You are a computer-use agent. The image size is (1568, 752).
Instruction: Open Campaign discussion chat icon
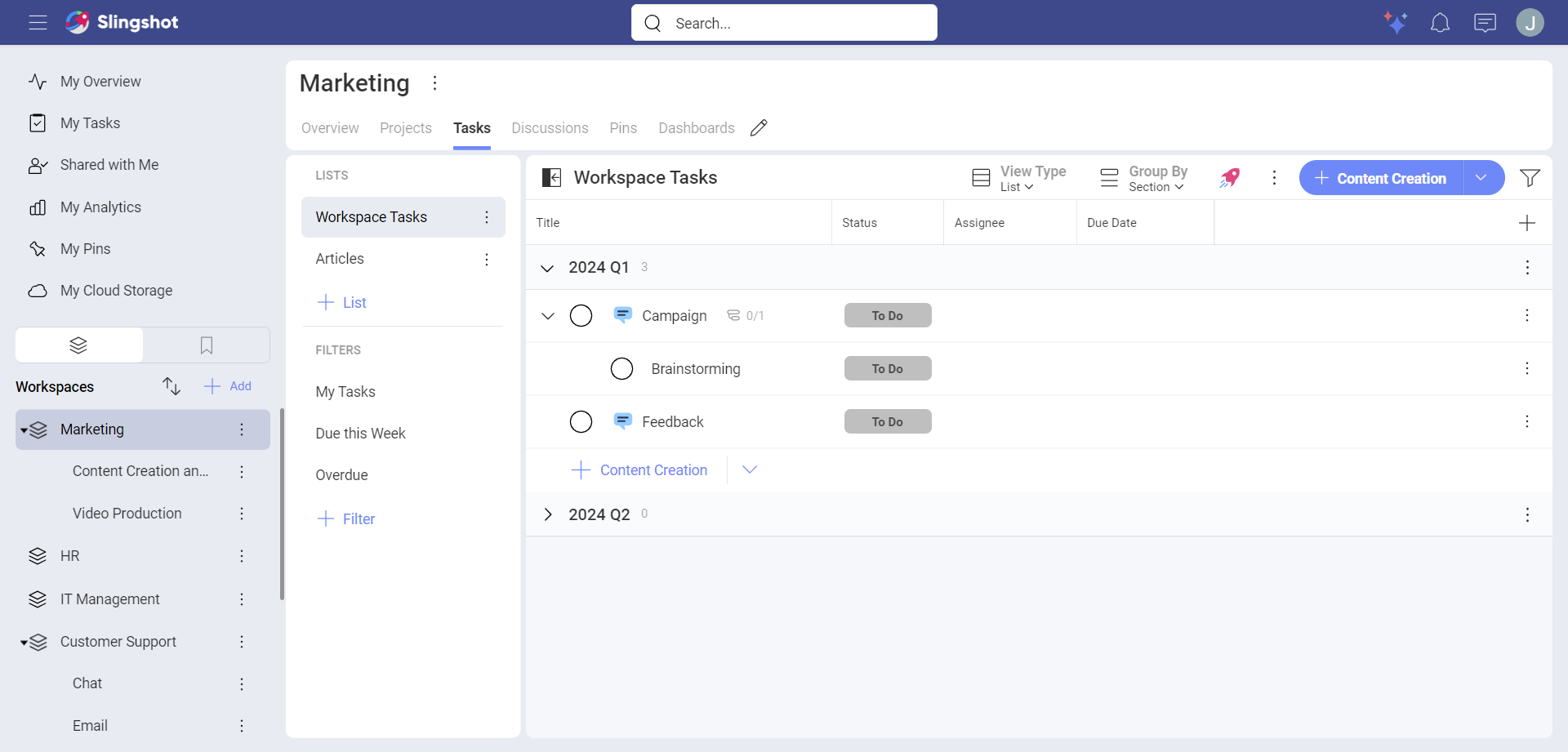(x=622, y=314)
